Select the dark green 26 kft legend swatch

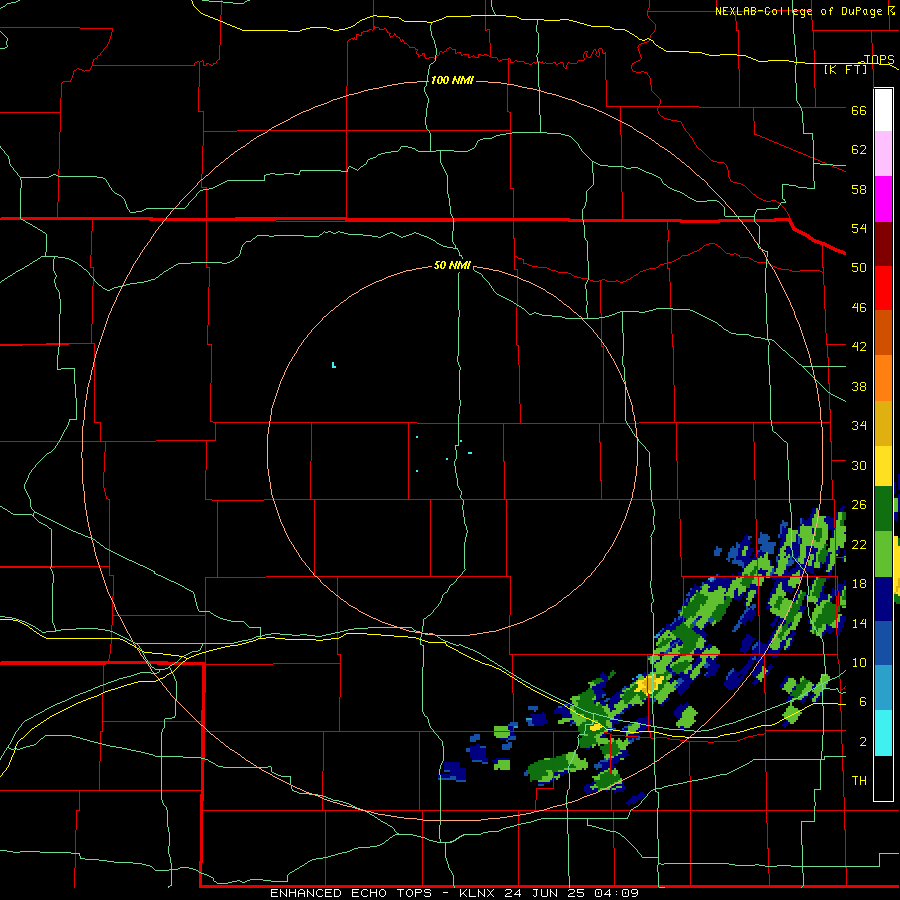883,509
